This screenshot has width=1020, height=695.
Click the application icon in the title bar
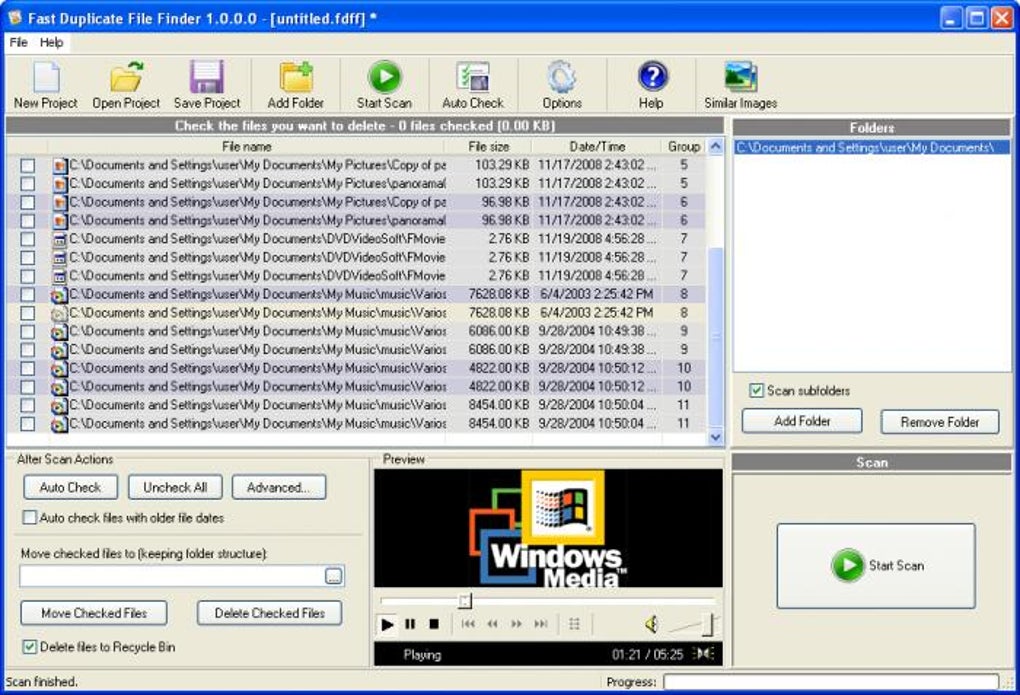(x=15, y=18)
